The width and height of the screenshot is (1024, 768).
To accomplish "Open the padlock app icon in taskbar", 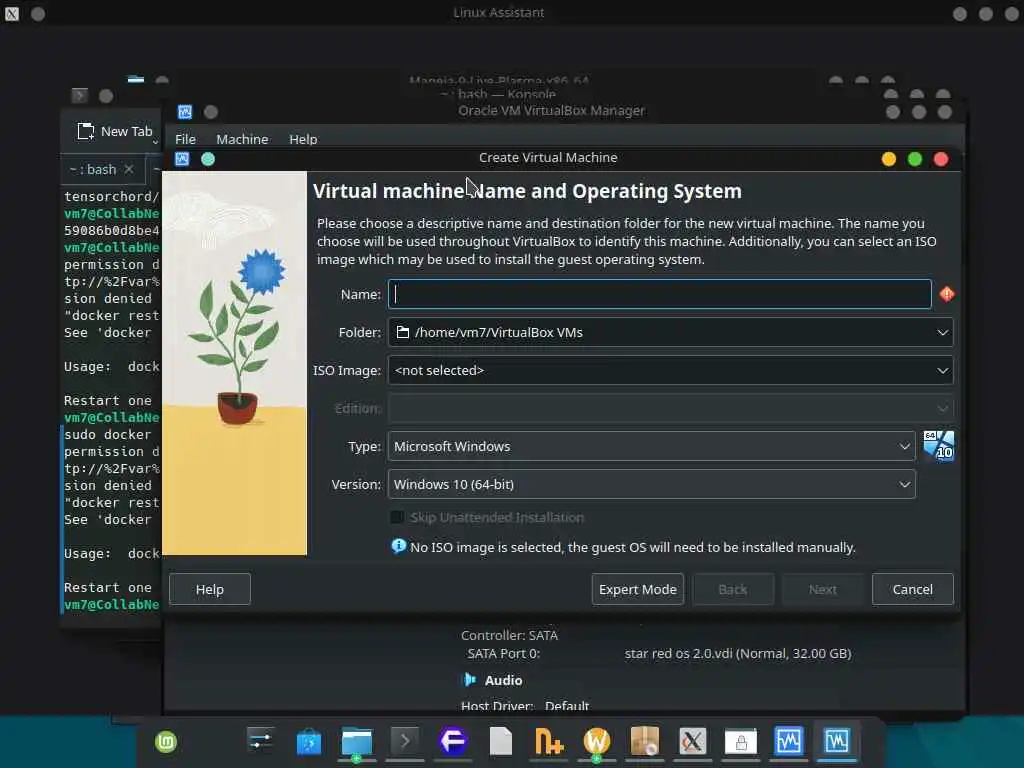I will pos(741,742).
